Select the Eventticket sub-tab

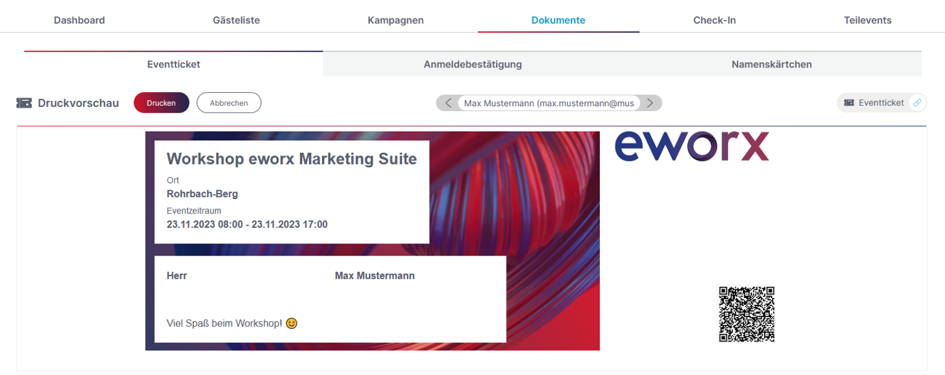(174, 64)
